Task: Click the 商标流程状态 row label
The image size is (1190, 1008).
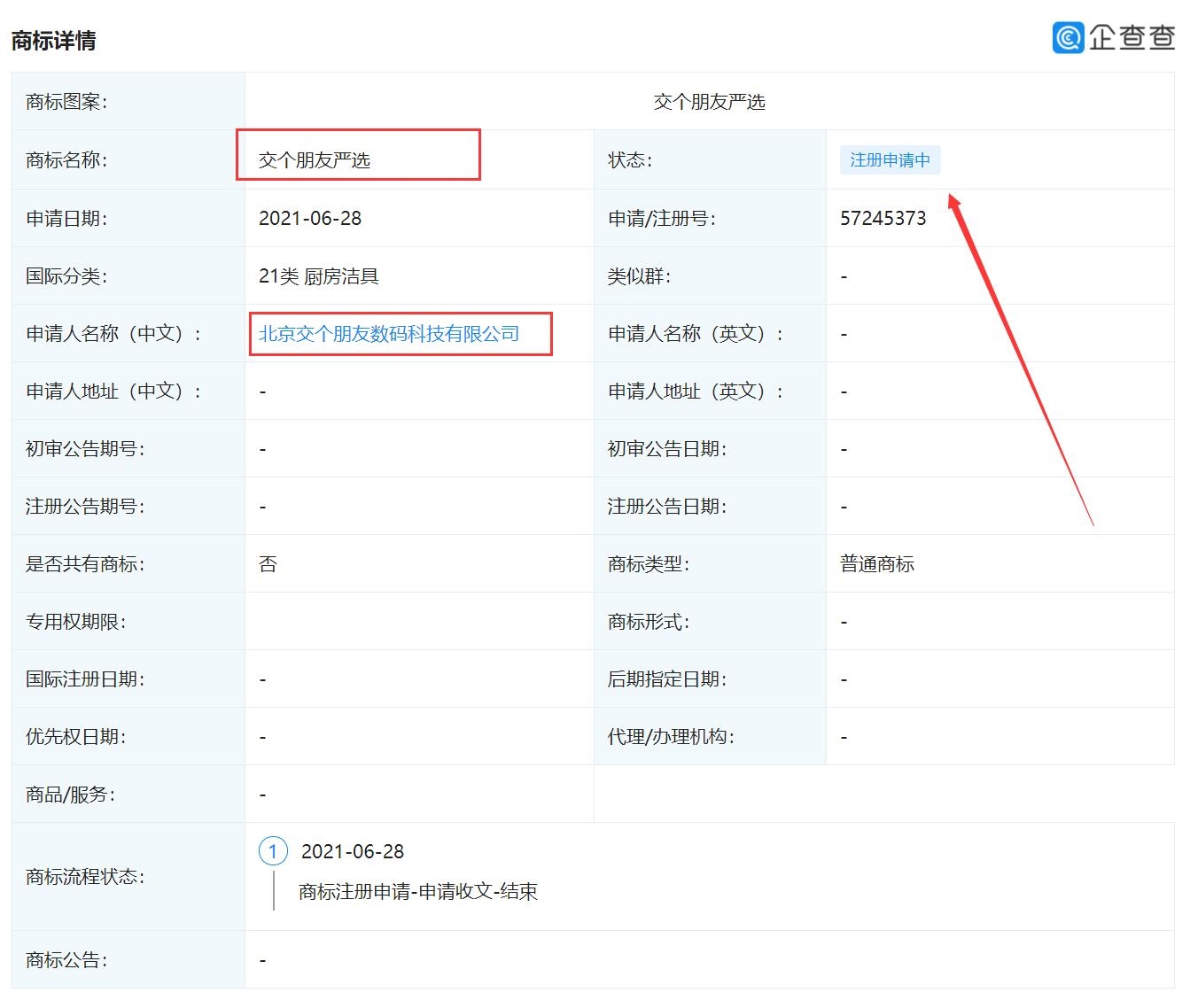Action: 85,877
